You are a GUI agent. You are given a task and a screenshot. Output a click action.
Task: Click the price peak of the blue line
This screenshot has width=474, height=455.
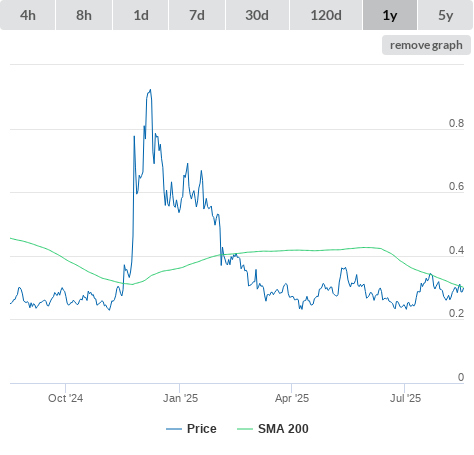(150, 90)
